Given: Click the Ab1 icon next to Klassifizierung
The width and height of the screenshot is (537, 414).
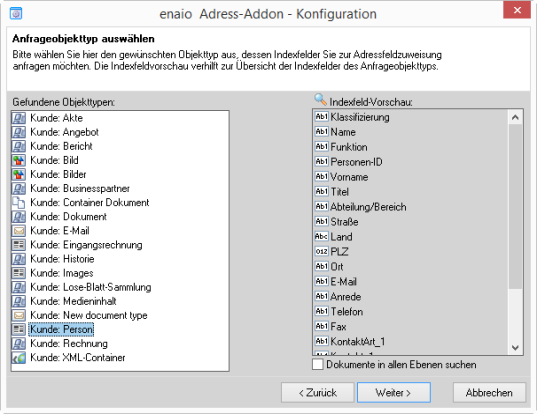Looking at the screenshot, I should (322, 117).
